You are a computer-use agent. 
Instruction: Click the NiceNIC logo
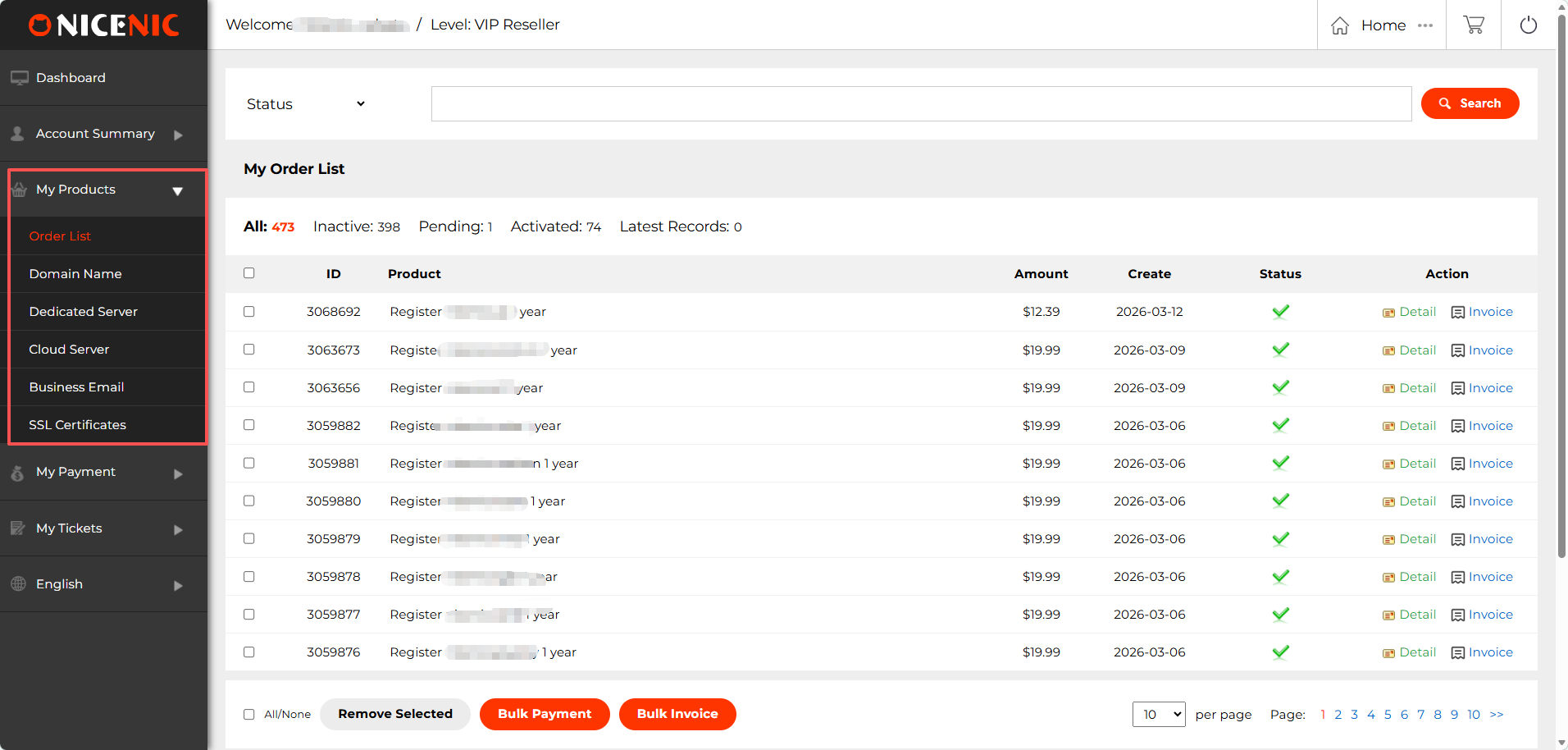(x=103, y=25)
